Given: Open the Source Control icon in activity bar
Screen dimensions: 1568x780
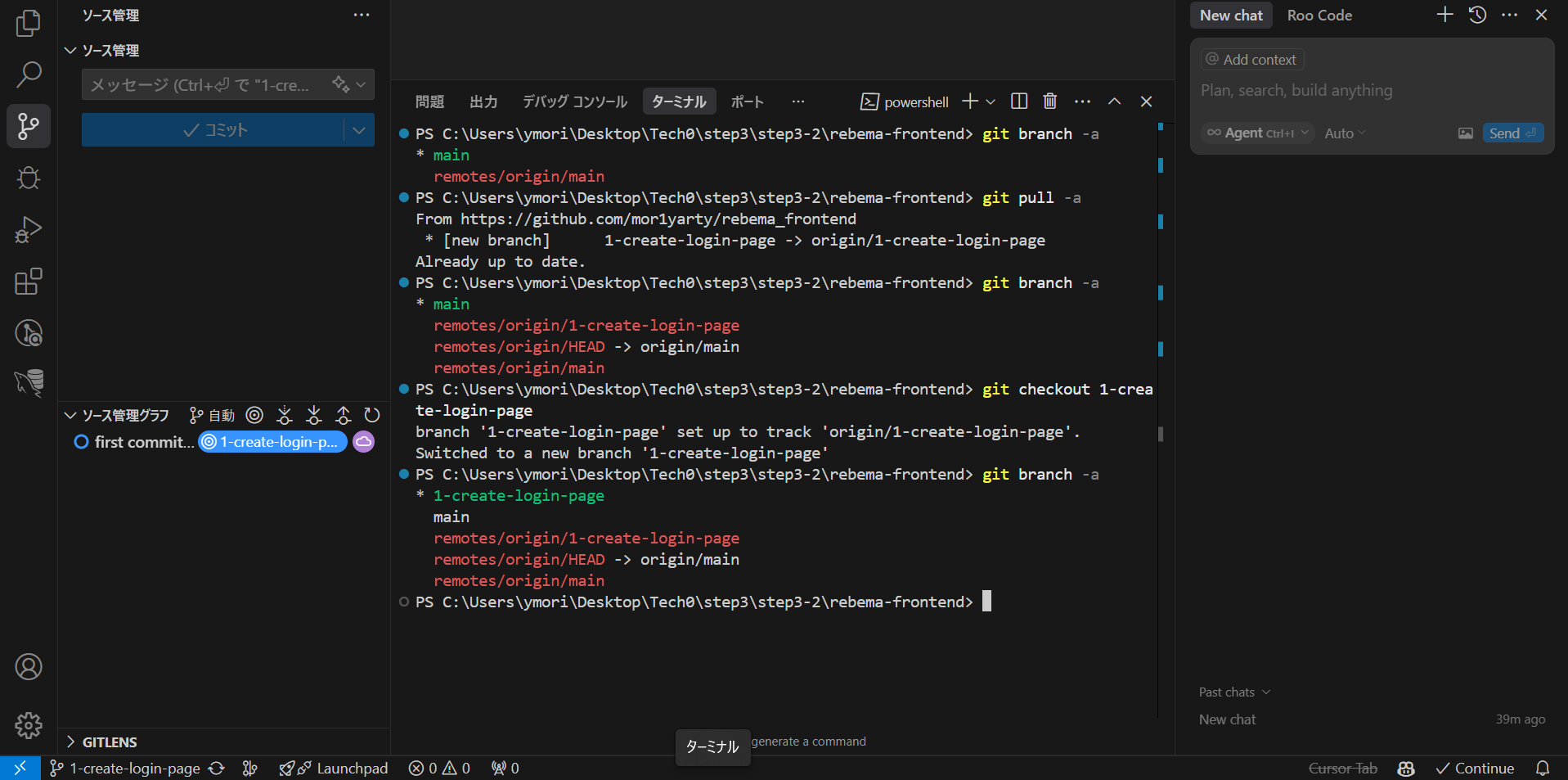Looking at the screenshot, I should coord(28,126).
